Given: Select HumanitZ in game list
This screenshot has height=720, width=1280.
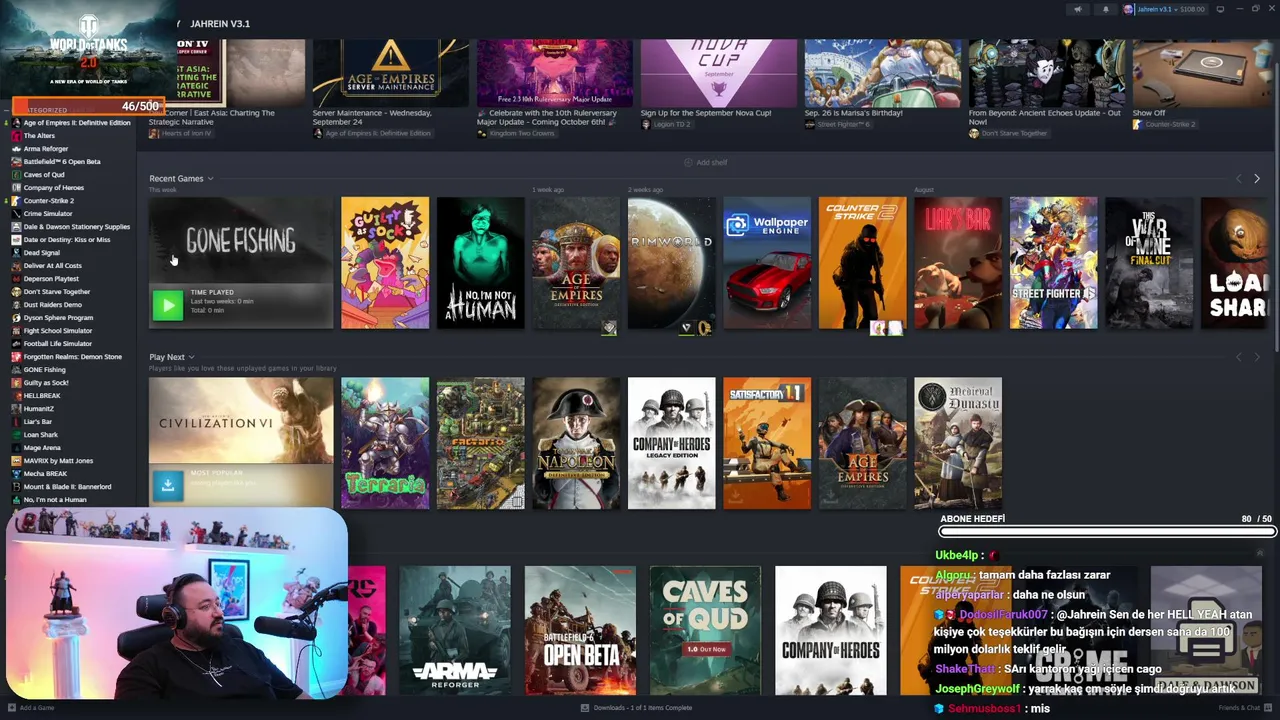Looking at the screenshot, I should (38, 409).
